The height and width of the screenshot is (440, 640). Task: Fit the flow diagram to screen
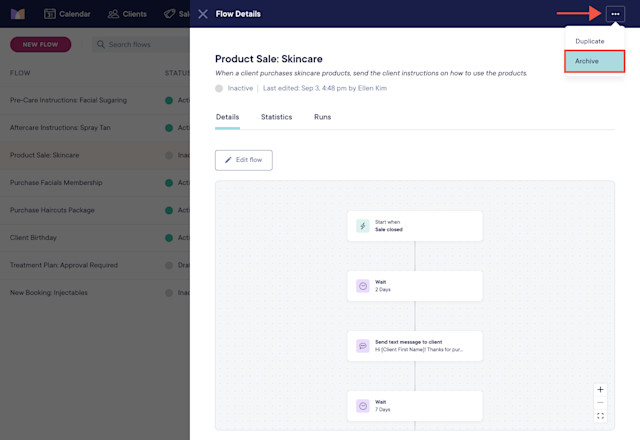pos(600,416)
